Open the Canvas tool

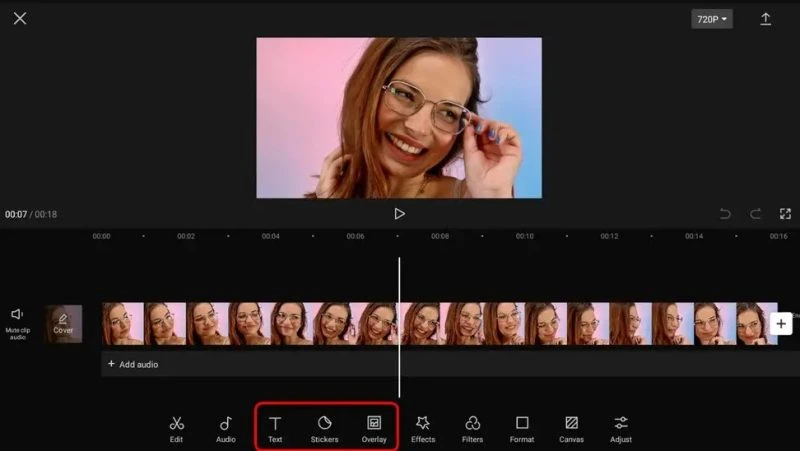tap(571, 429)
